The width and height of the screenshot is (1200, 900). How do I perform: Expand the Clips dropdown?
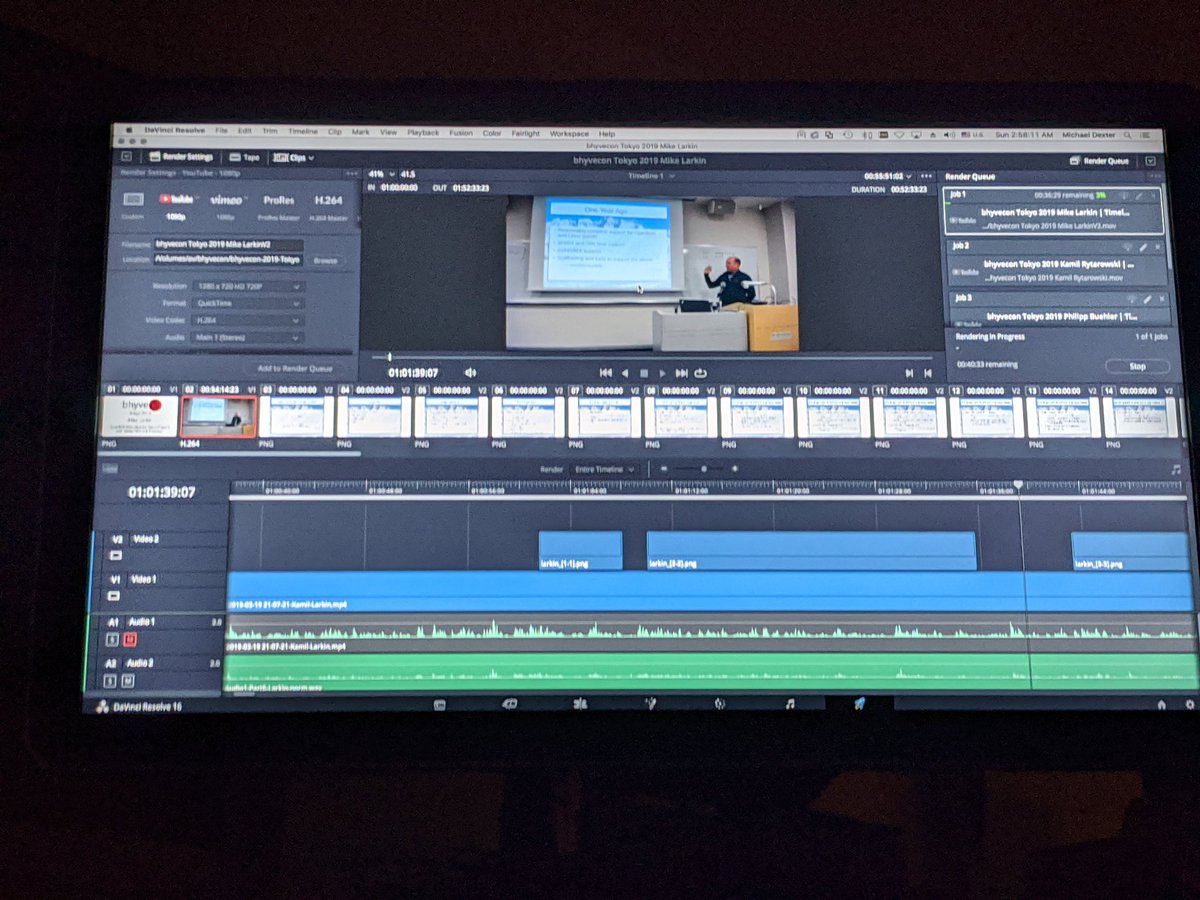pos(293,157)
